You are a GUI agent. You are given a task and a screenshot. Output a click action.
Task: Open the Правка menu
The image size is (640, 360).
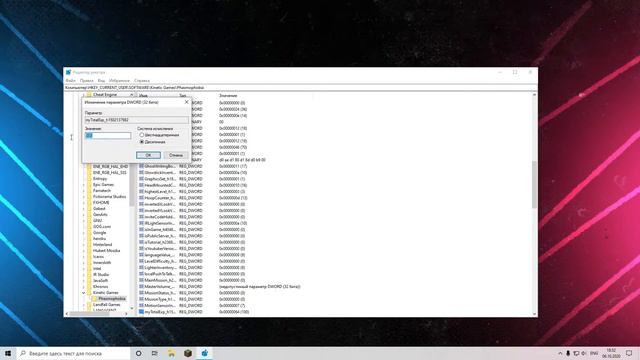(x=87, y=81)
